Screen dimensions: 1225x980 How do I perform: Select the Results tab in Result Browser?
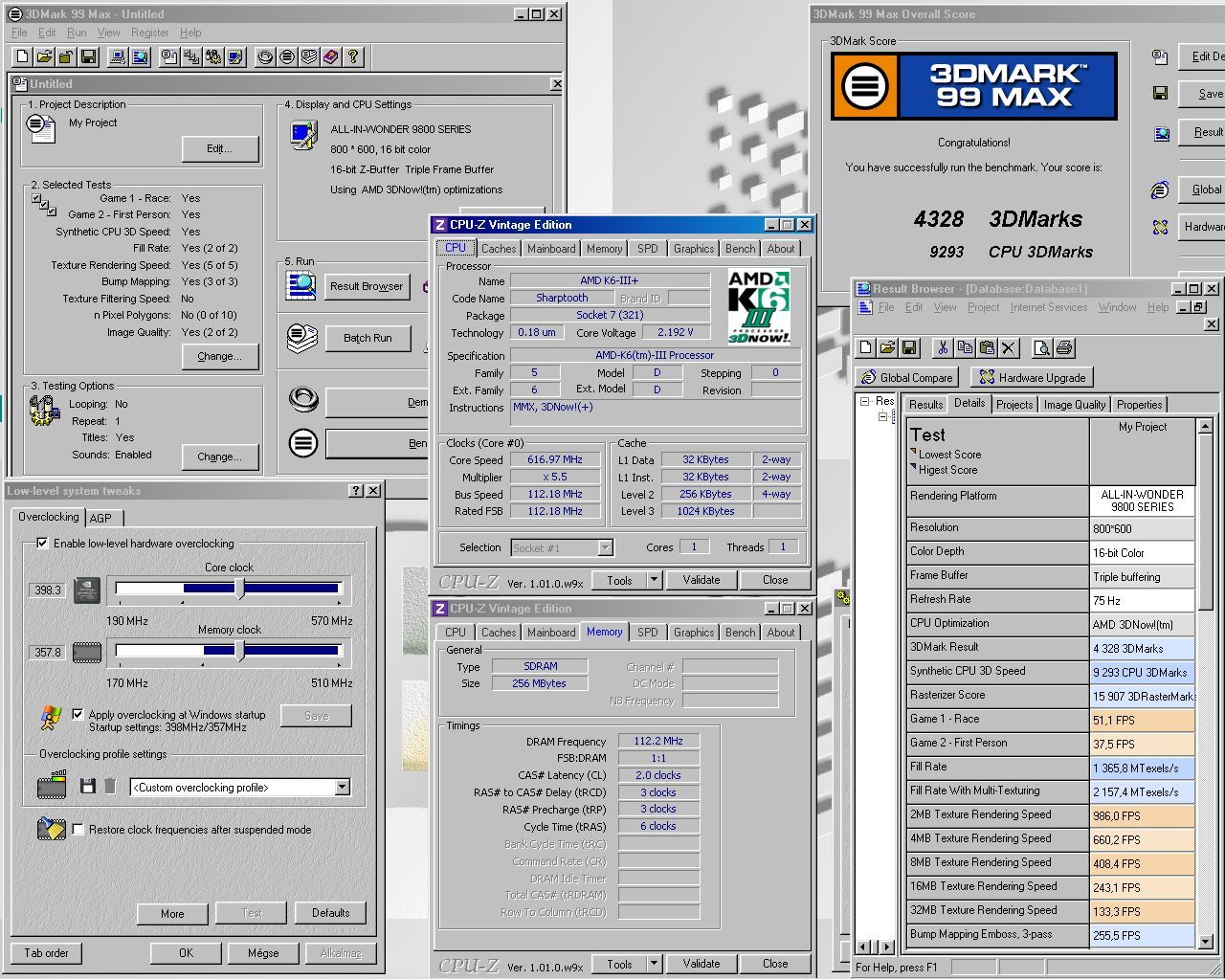click(x=925, y=405)
